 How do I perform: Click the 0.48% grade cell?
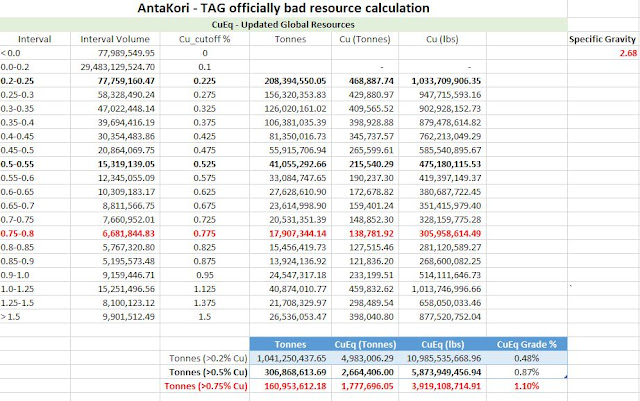[x=527, y=359]
